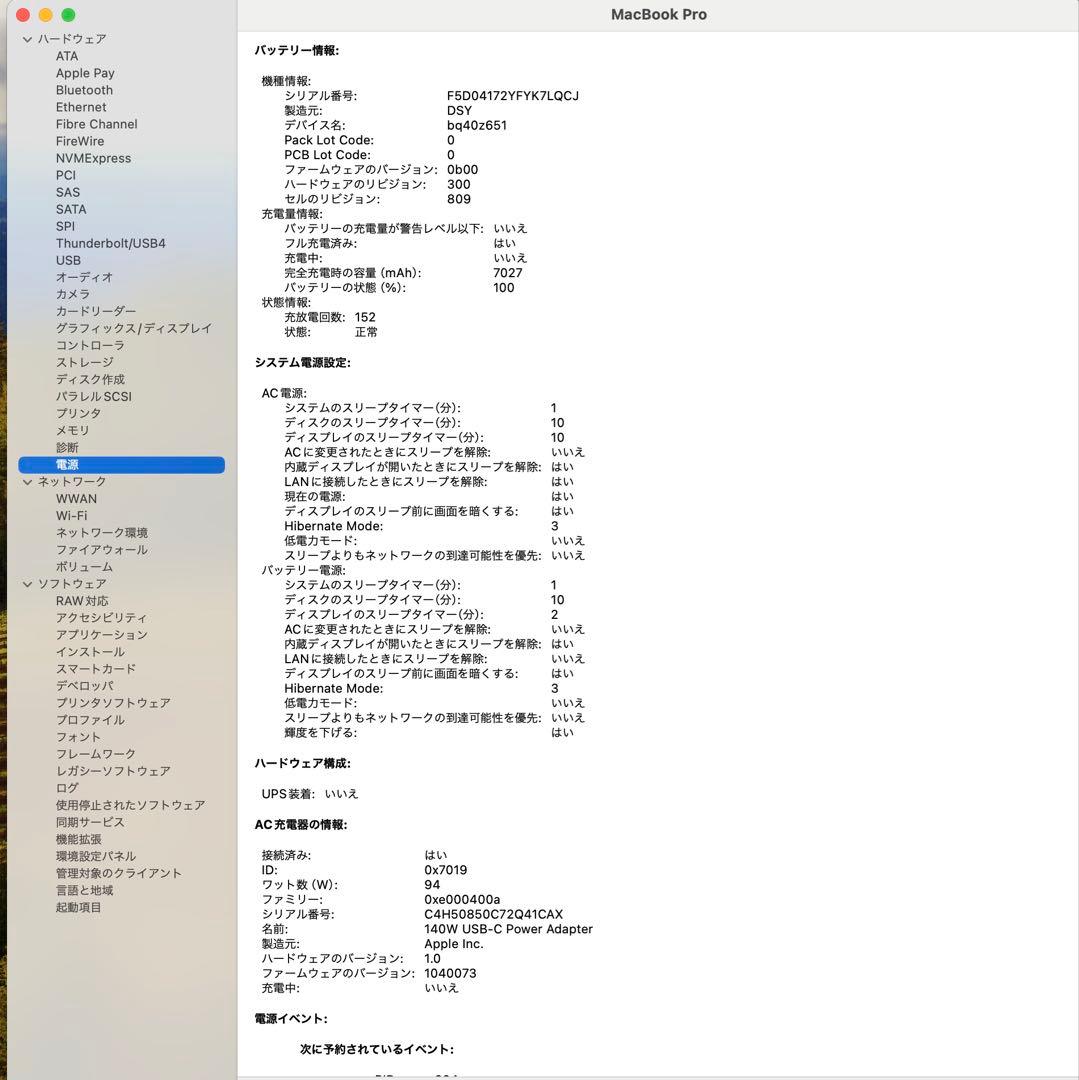View グラフィックス/ディスプレイ information
Image resolution: width=1079 pixels, height=1080 pixels.
point(134,328)
